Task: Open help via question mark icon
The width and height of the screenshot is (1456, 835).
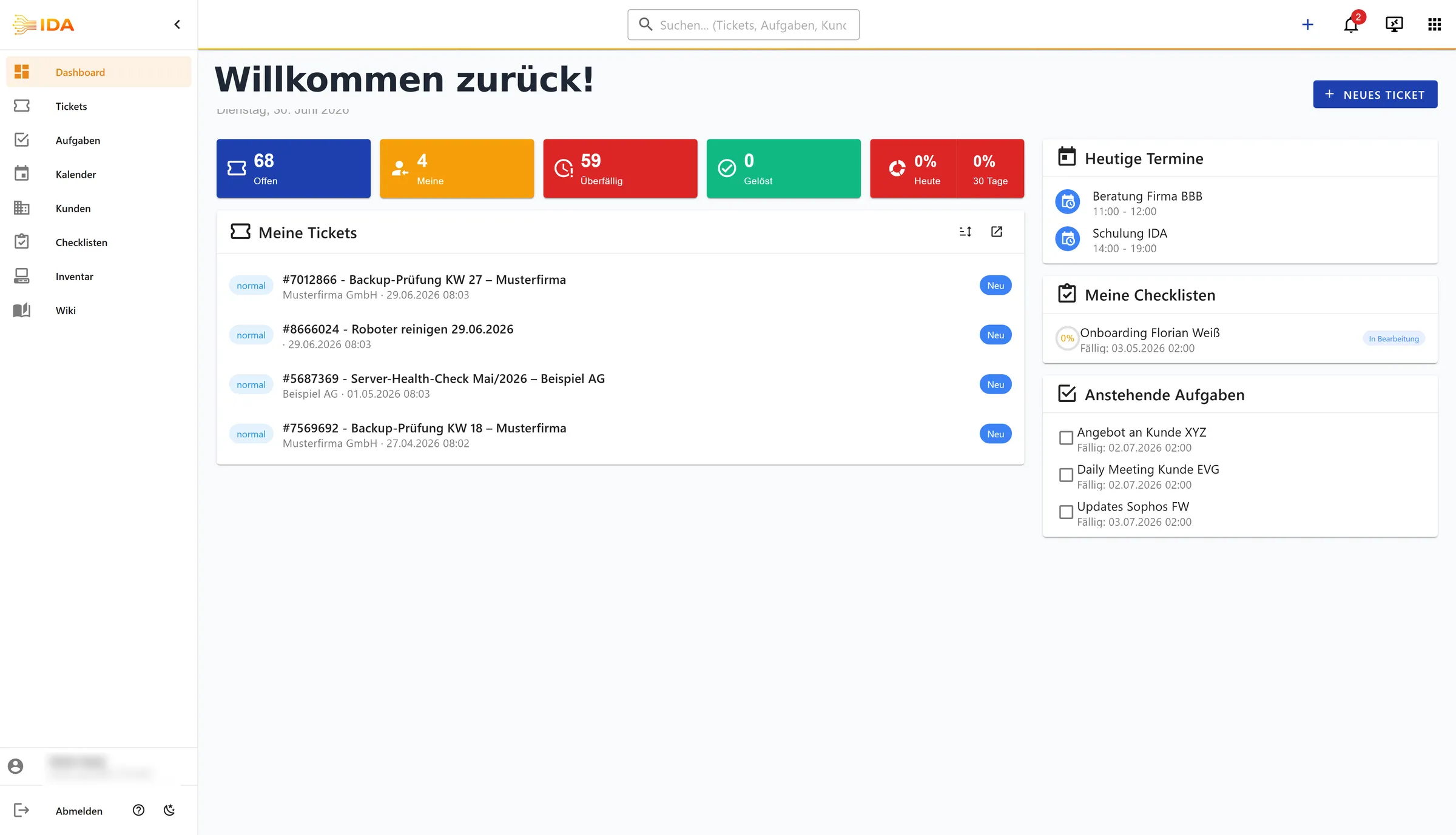Action: tap(138, 810)
